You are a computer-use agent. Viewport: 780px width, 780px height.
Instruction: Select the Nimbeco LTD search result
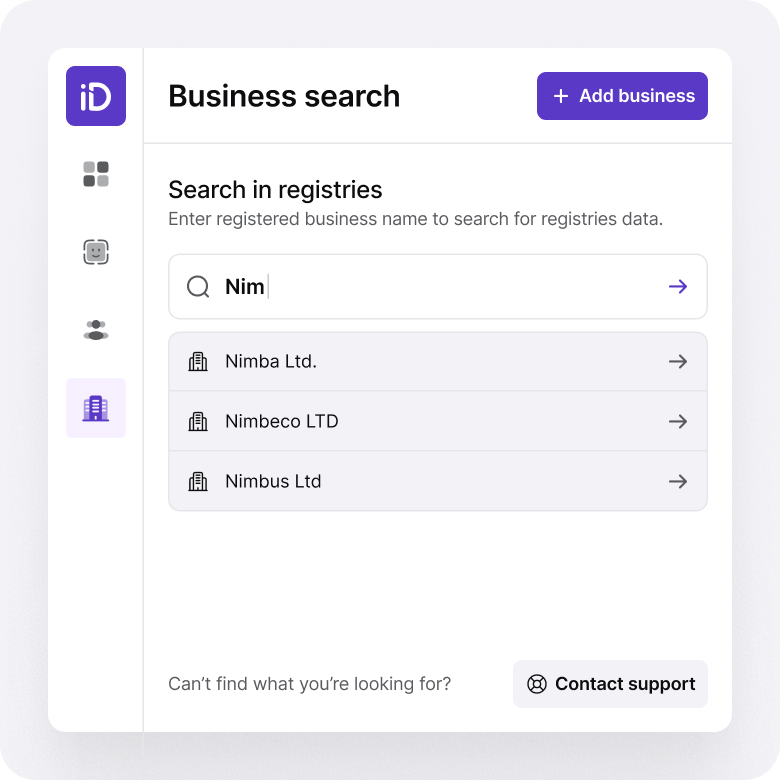(438, 421)
